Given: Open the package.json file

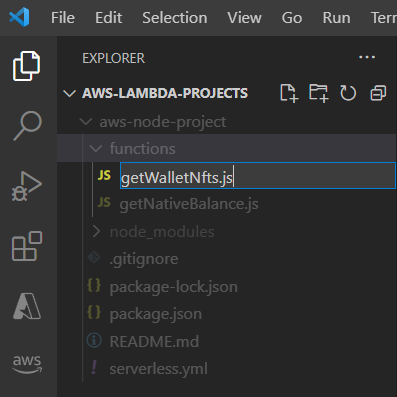Looking at the screenshot, I should pyautogui.click(x=156, y=314).
